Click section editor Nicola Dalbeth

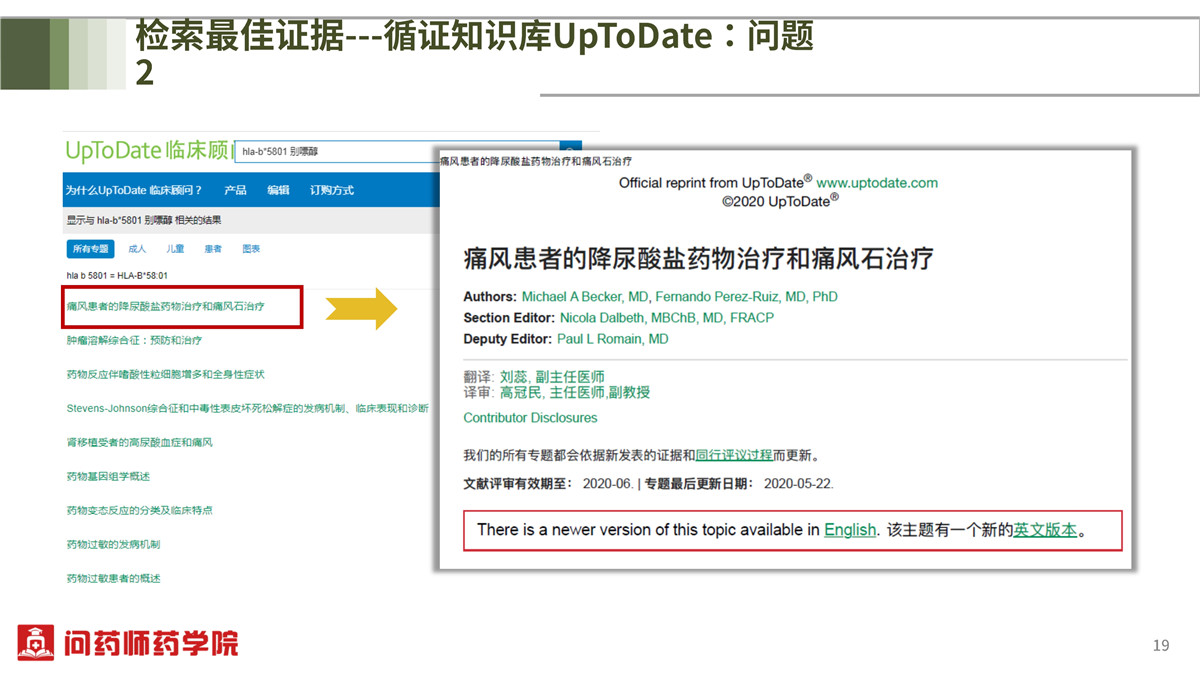(x=667, y=318)
